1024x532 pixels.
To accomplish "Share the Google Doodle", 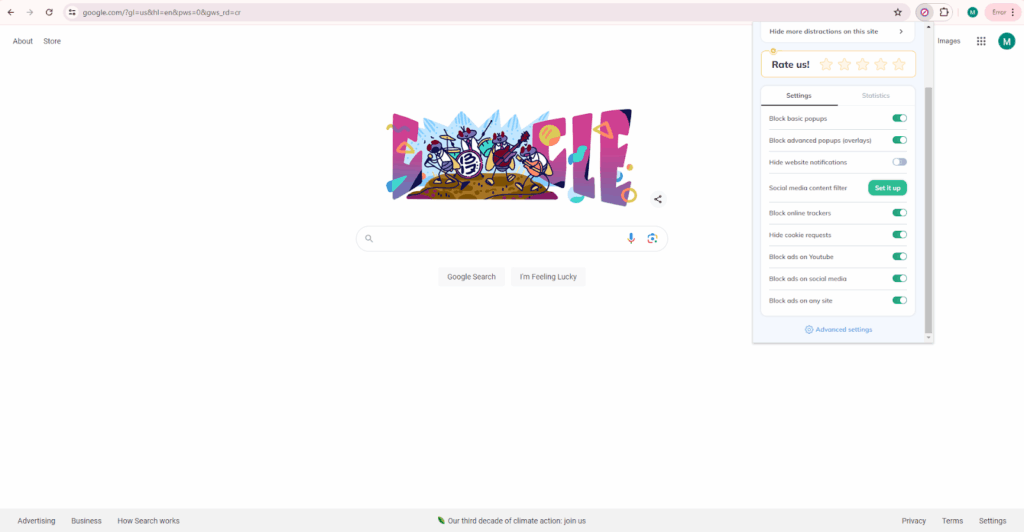I will click(x=658, y=199).
